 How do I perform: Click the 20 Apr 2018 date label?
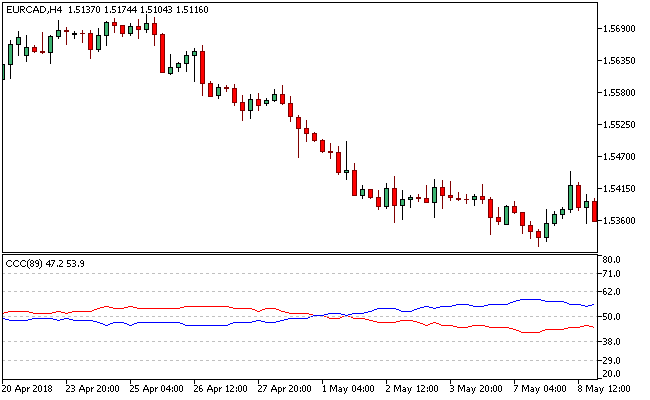pyautogui.click(x=30, y=388)
